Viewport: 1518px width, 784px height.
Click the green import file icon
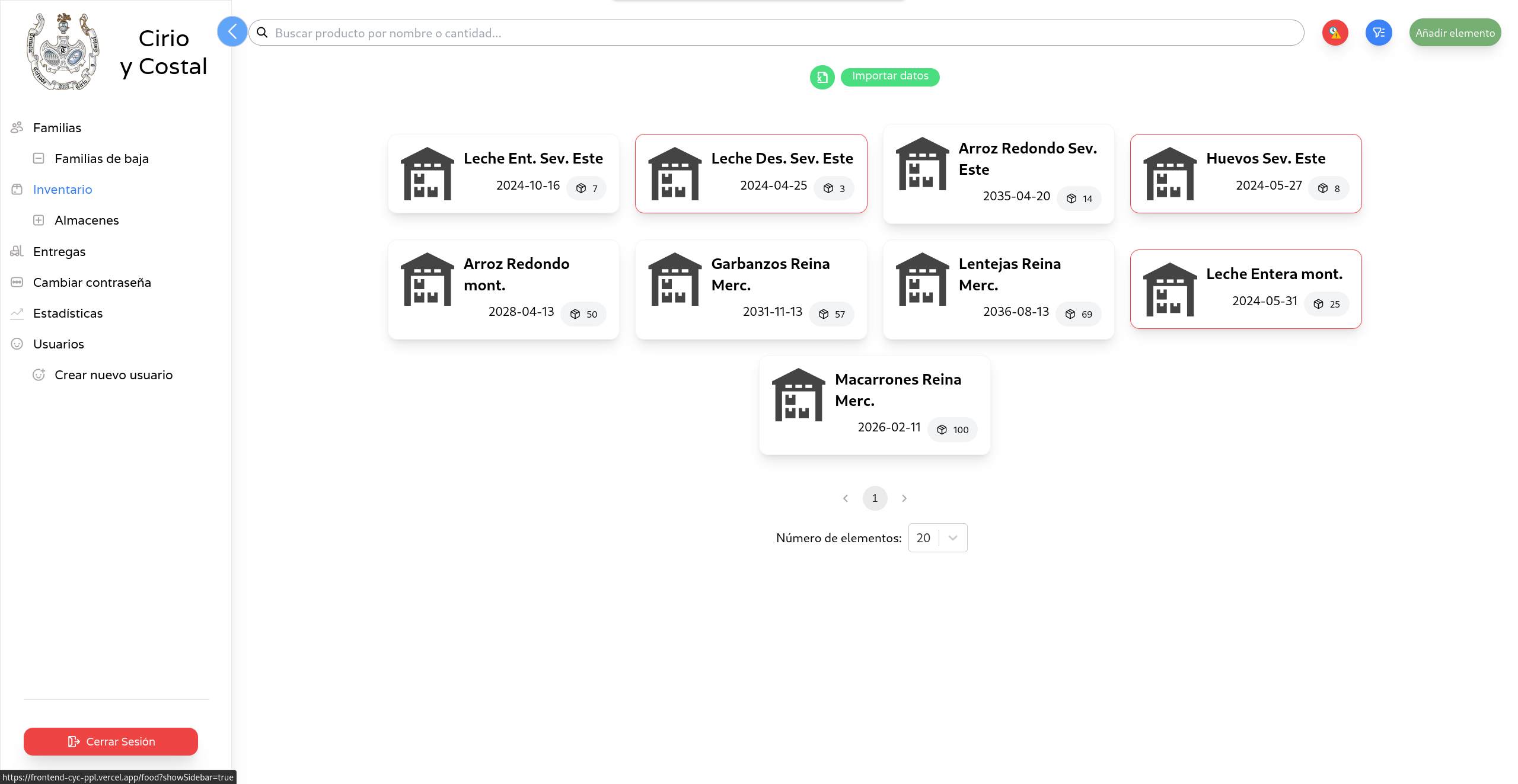tap(822, 77)
